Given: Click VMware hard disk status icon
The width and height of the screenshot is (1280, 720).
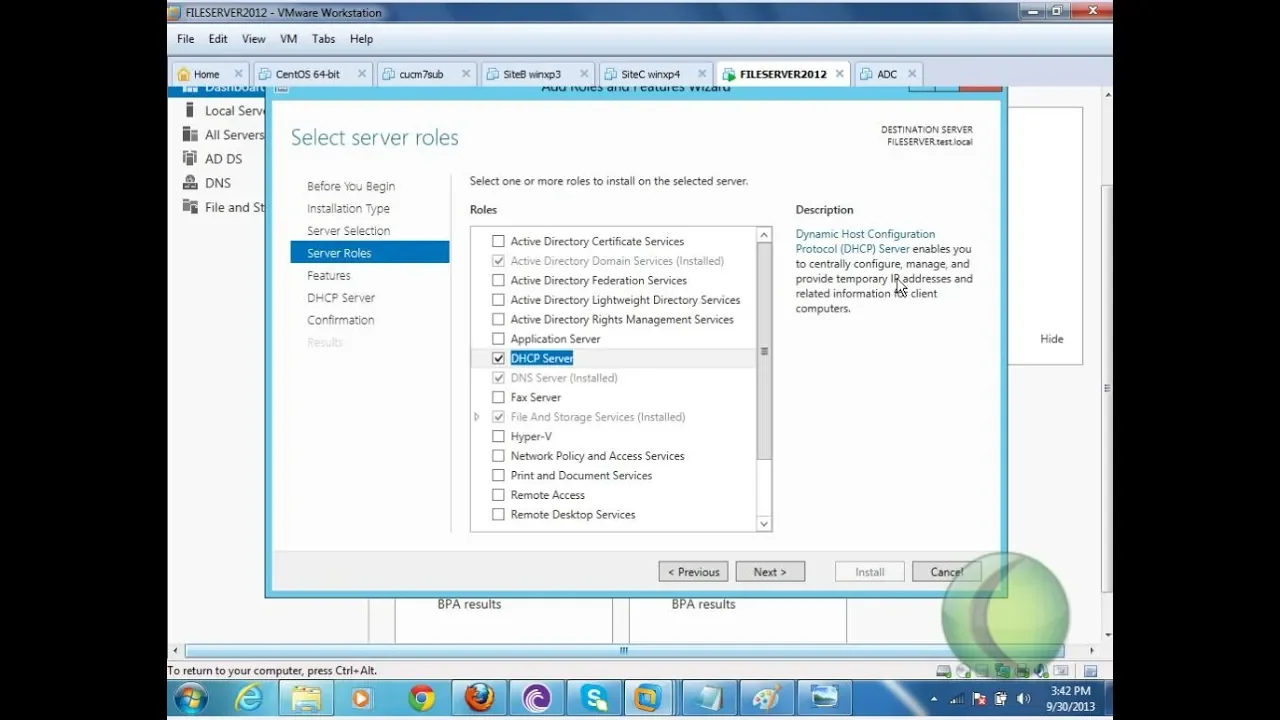Looking at the screenshot, I should (x=943, y=671).
